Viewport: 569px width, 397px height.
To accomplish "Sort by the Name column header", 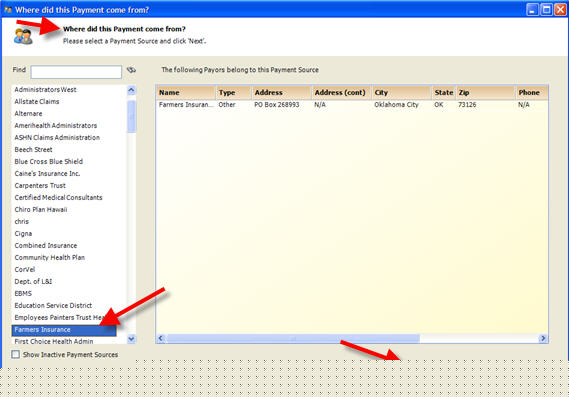I will (x=186, y=93).
